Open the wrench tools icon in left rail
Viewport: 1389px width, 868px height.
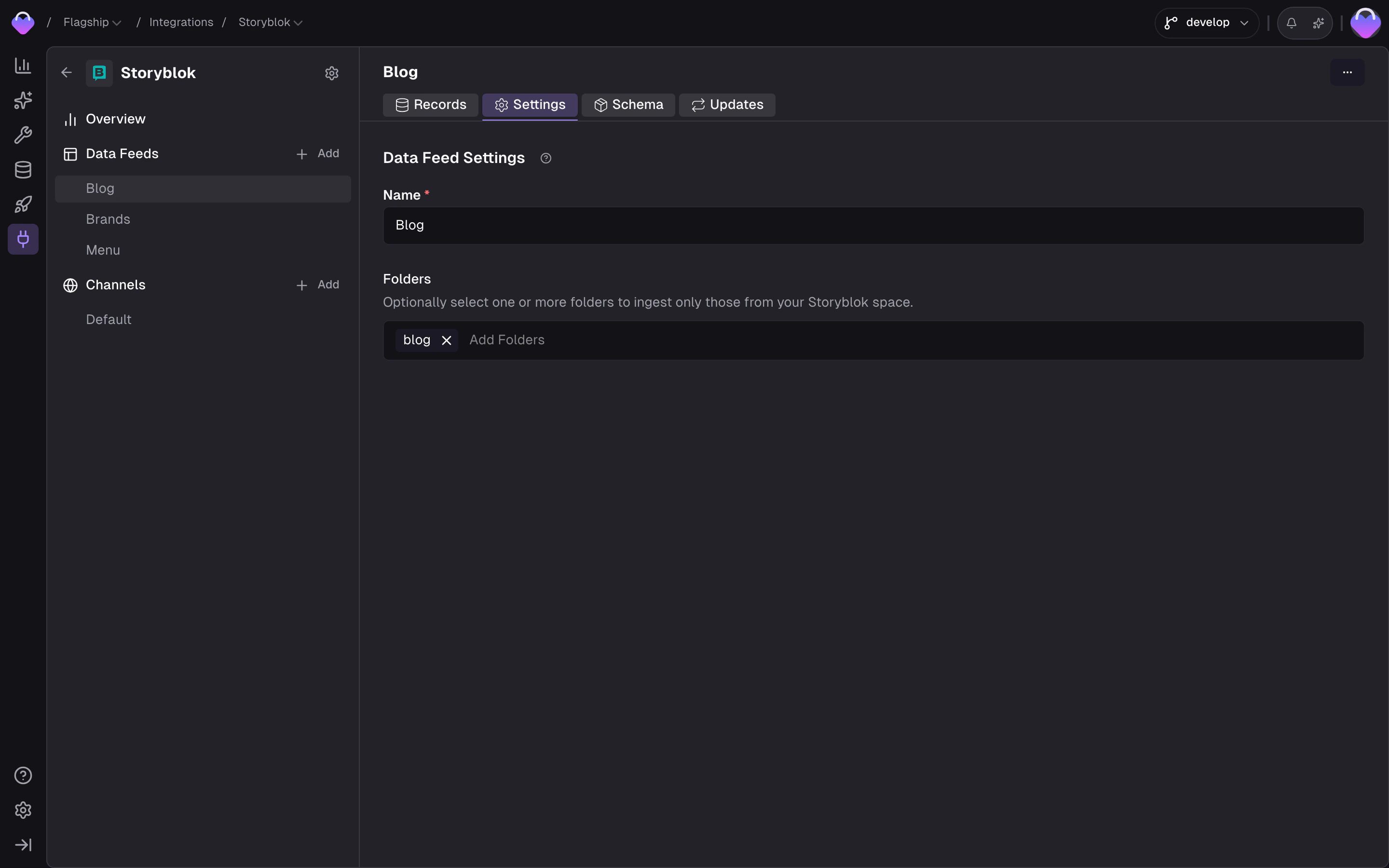tap(23, 135)
